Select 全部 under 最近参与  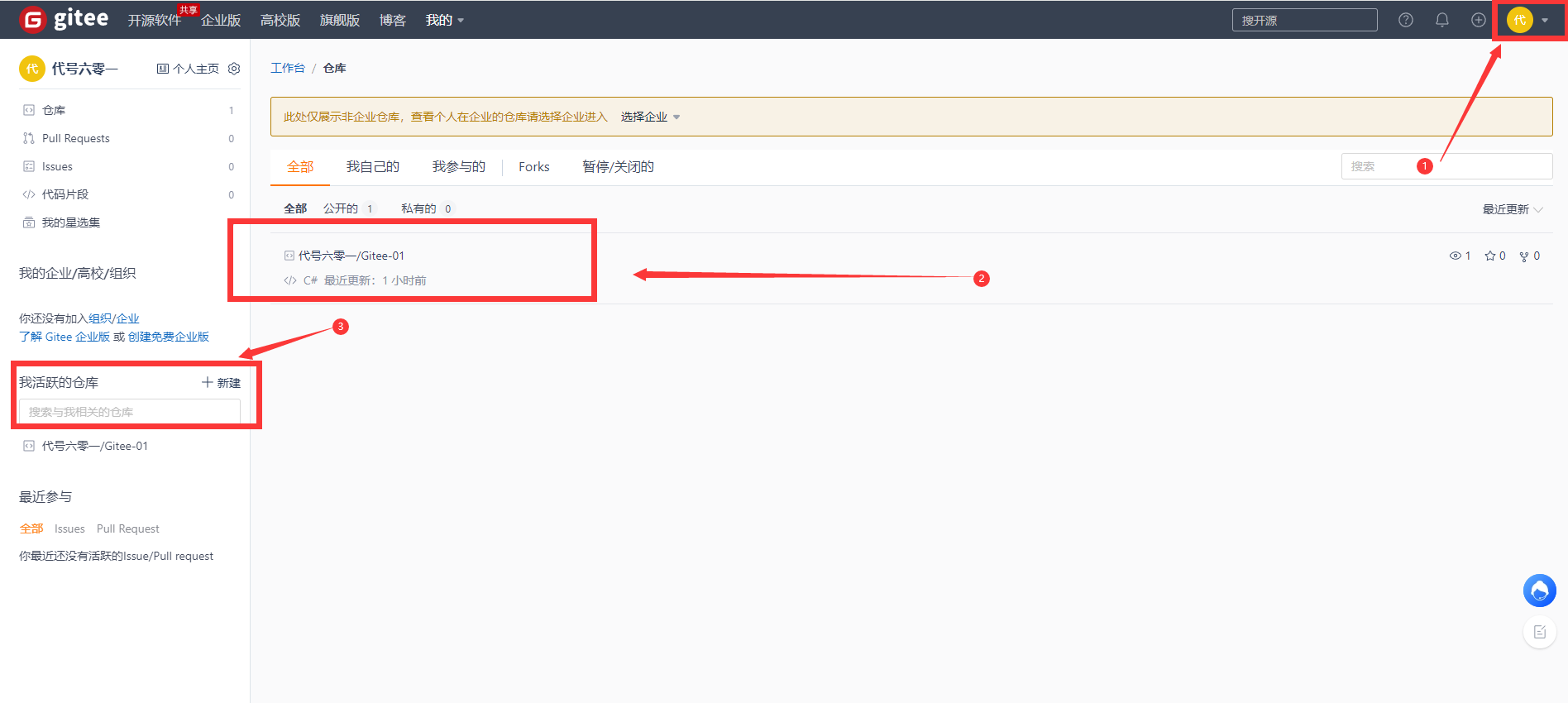click(x=31, y=528)
